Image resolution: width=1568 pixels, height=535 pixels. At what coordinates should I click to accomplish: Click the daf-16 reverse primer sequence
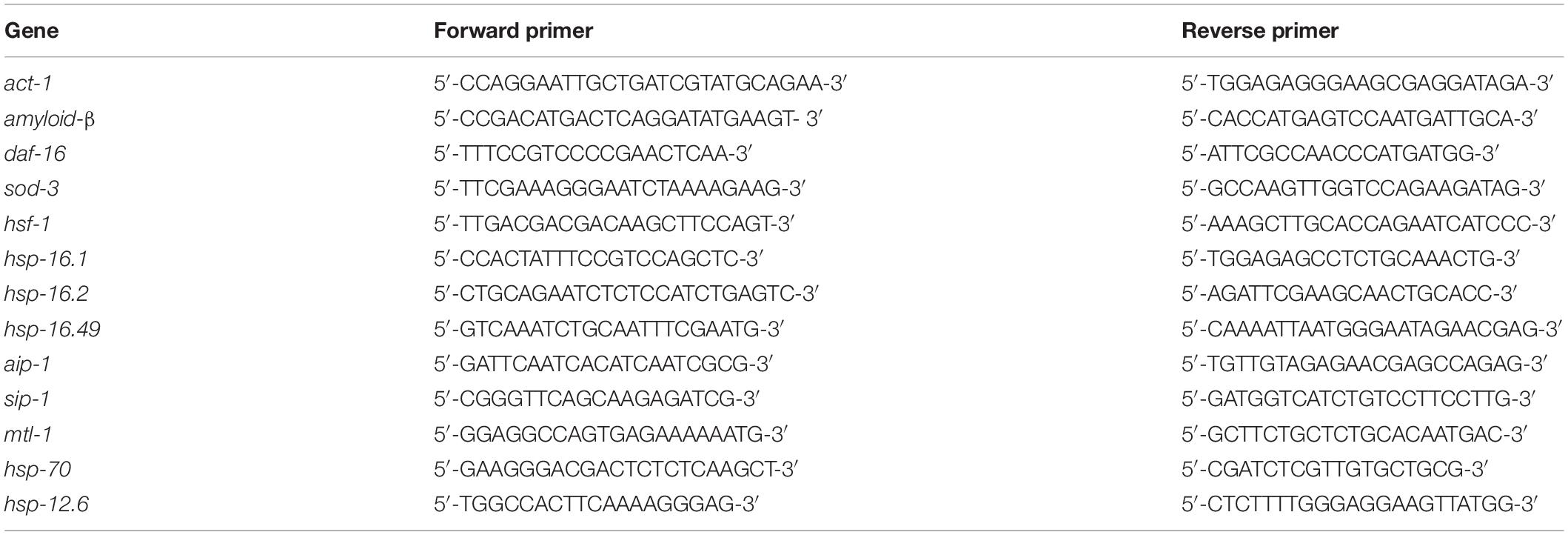1340,153
